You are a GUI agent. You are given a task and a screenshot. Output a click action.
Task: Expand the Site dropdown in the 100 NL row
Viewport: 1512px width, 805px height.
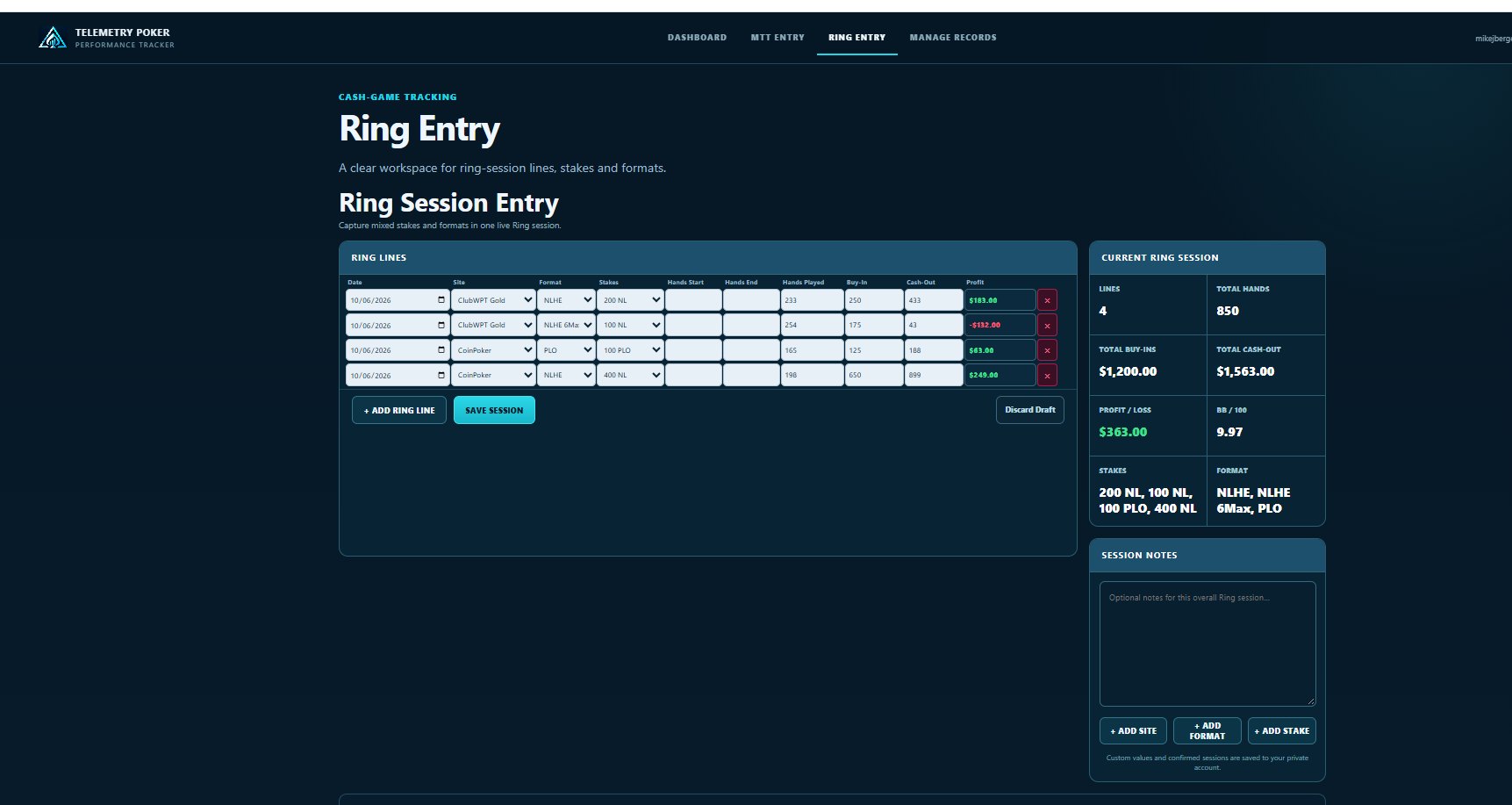tap(493, 325)
